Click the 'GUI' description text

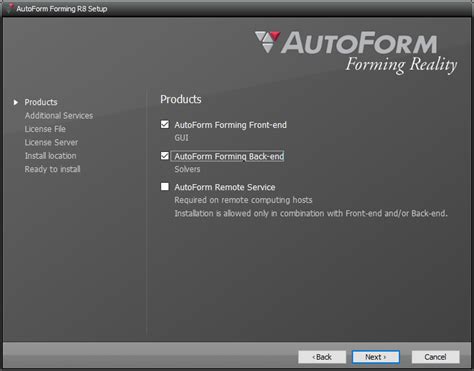[181, 138]
